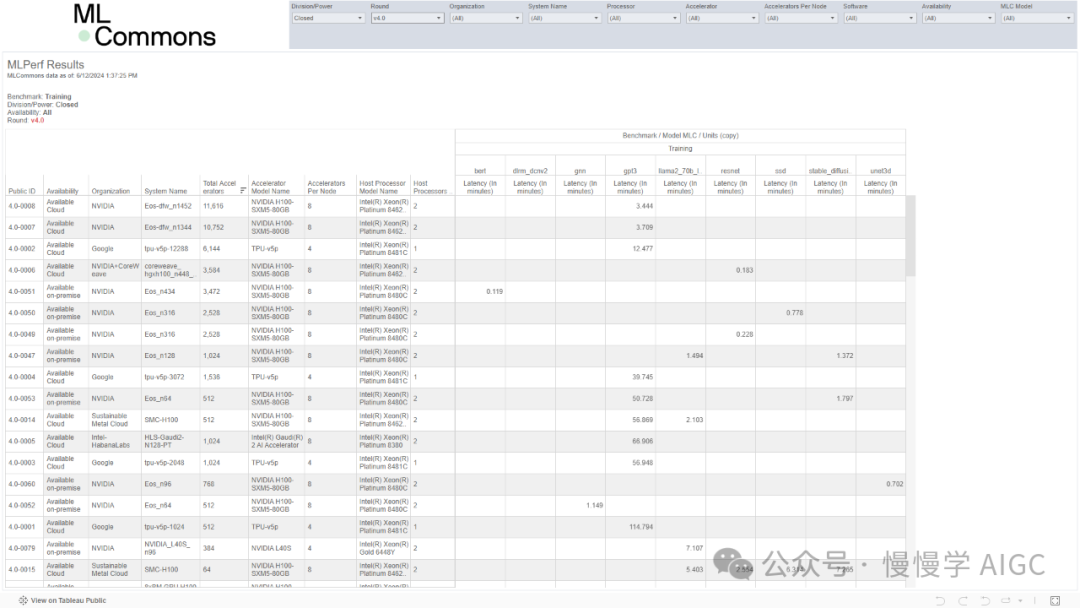Select gpt3 latency value 114.794
Screen dimensions: 1080x608
[x=641, y=527]
